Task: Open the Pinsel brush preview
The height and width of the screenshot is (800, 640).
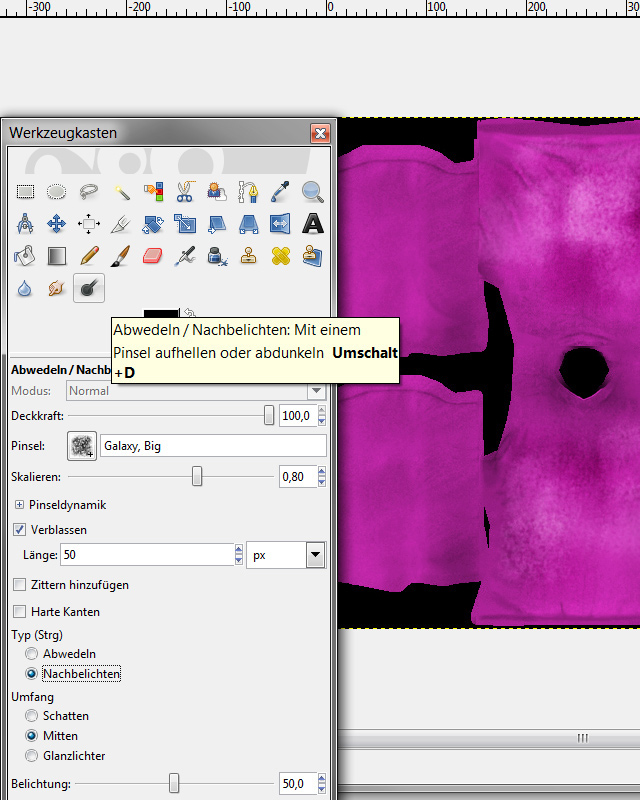Action: 82,446
